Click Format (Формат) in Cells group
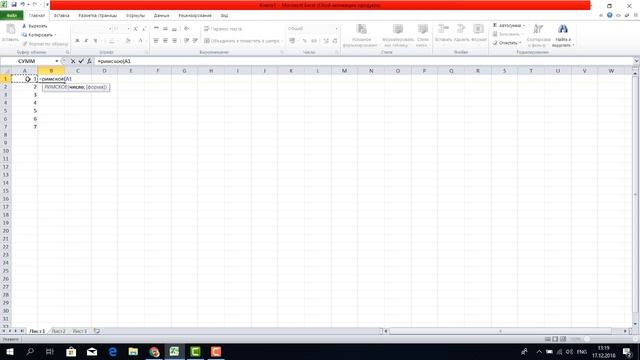 point(479,33)
